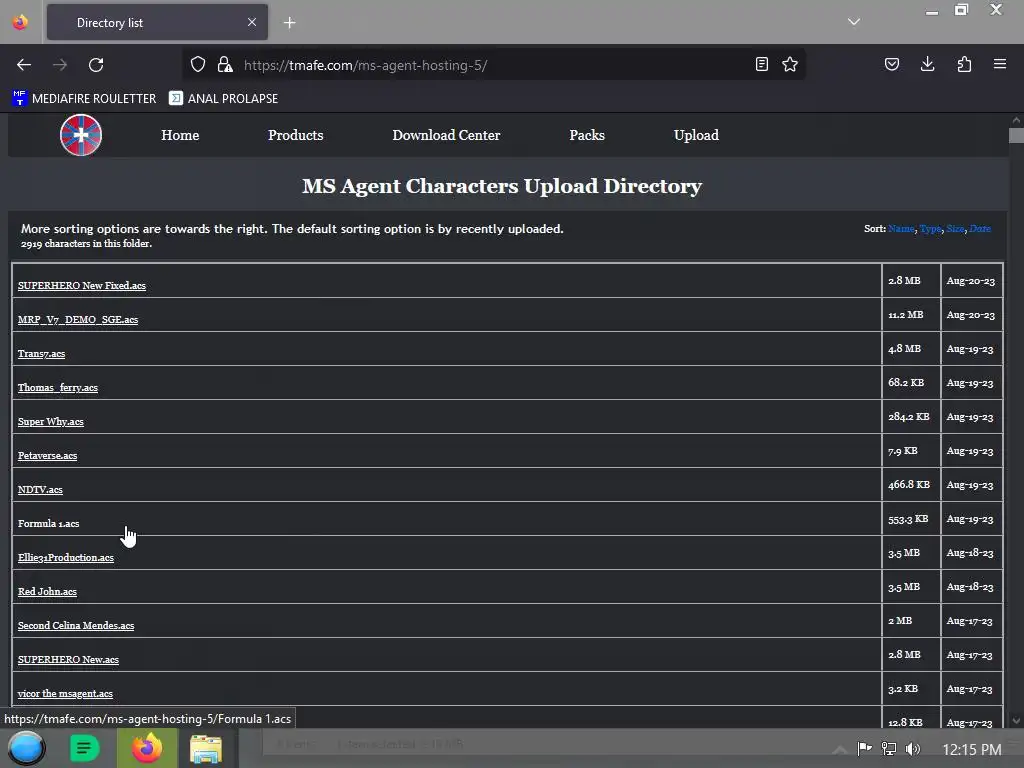Open vicor the msagent.acs link

click(x=65, y=693)
